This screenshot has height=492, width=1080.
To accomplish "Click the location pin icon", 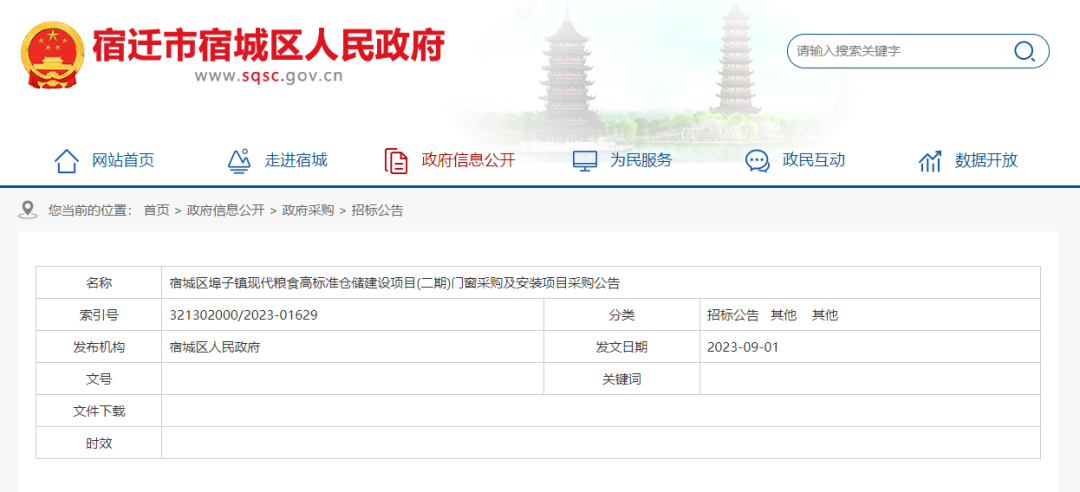I will coord(28,209).
